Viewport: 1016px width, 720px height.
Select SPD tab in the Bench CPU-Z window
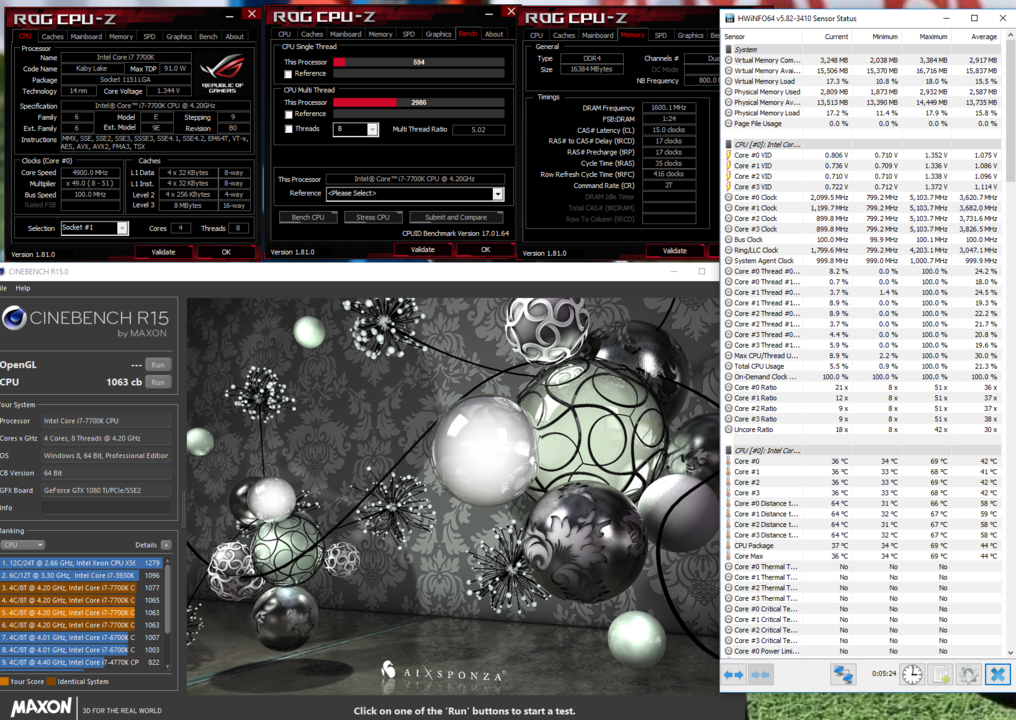409,34
